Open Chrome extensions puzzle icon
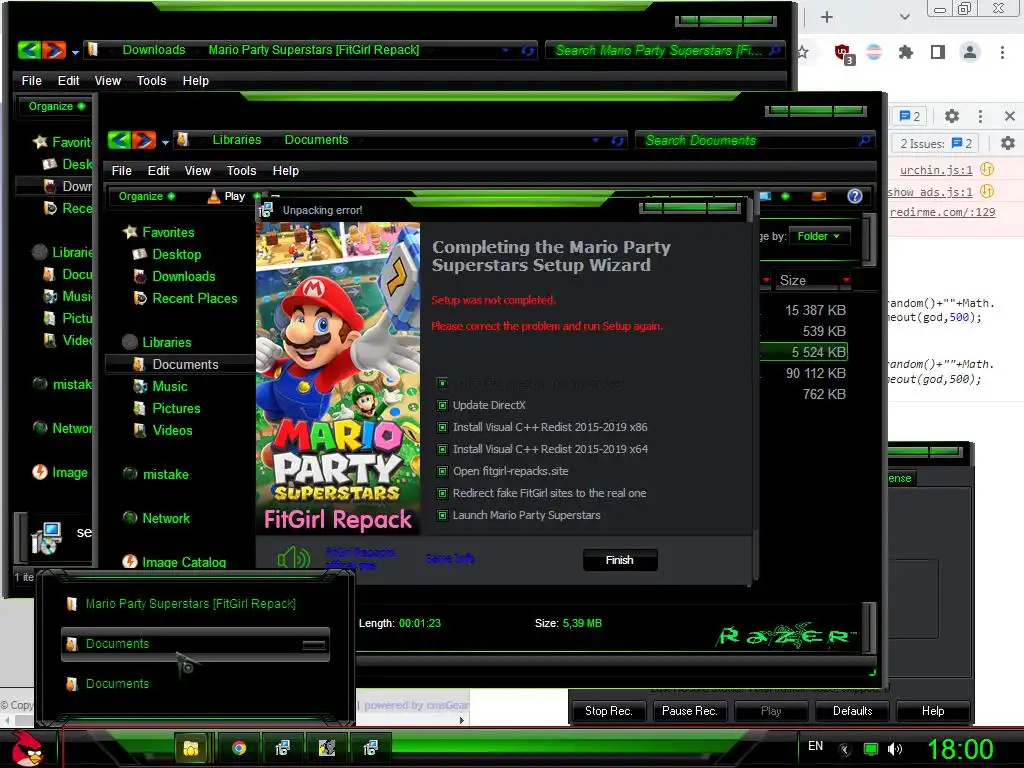The height and width of the screenshot is (768, 1024). point(905,52)
